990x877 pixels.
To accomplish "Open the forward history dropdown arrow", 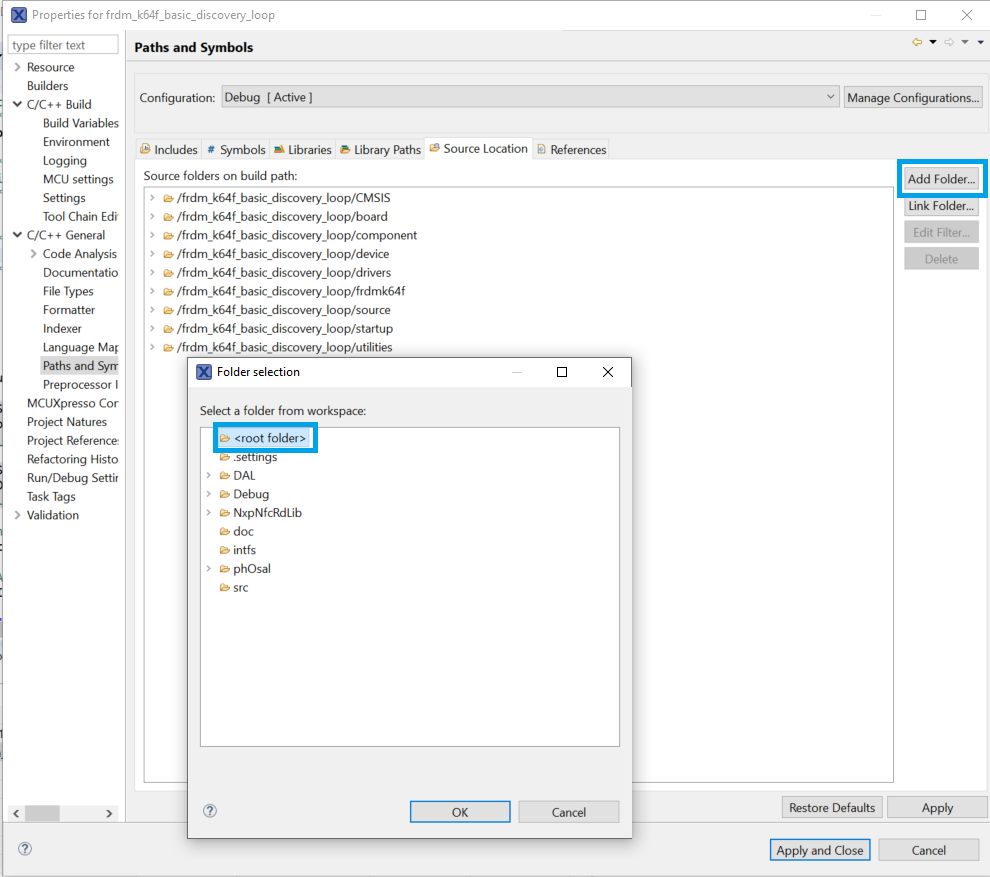I will (x=965, y=42).
